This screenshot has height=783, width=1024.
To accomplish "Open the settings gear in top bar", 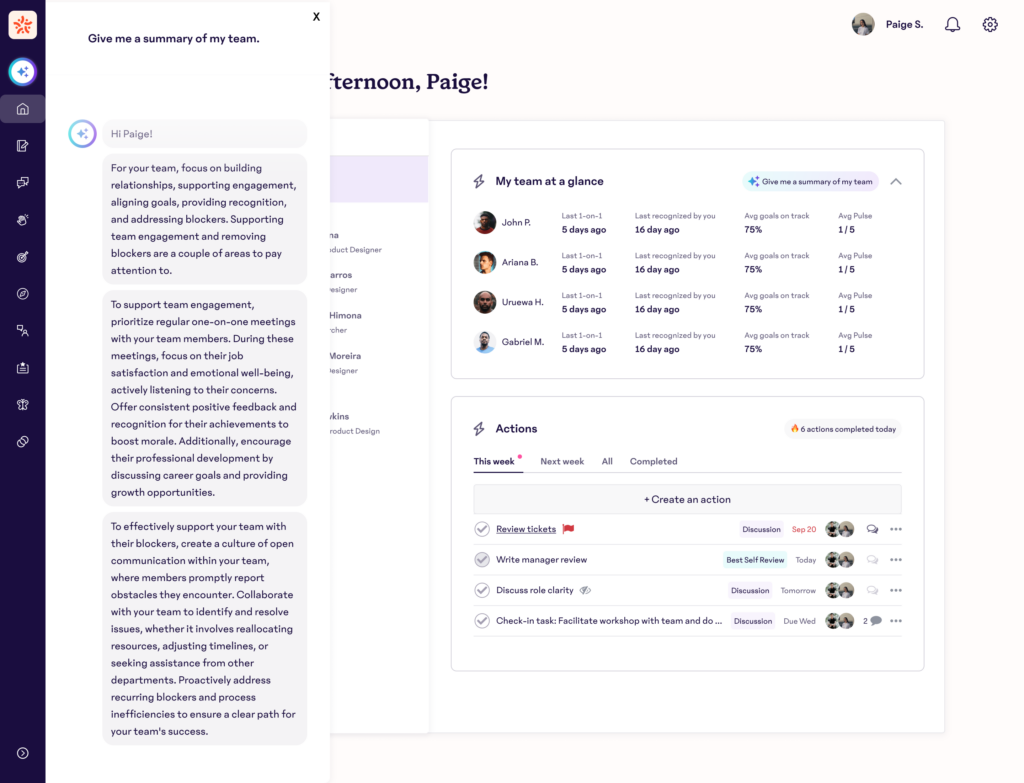I will pos(989,25).
